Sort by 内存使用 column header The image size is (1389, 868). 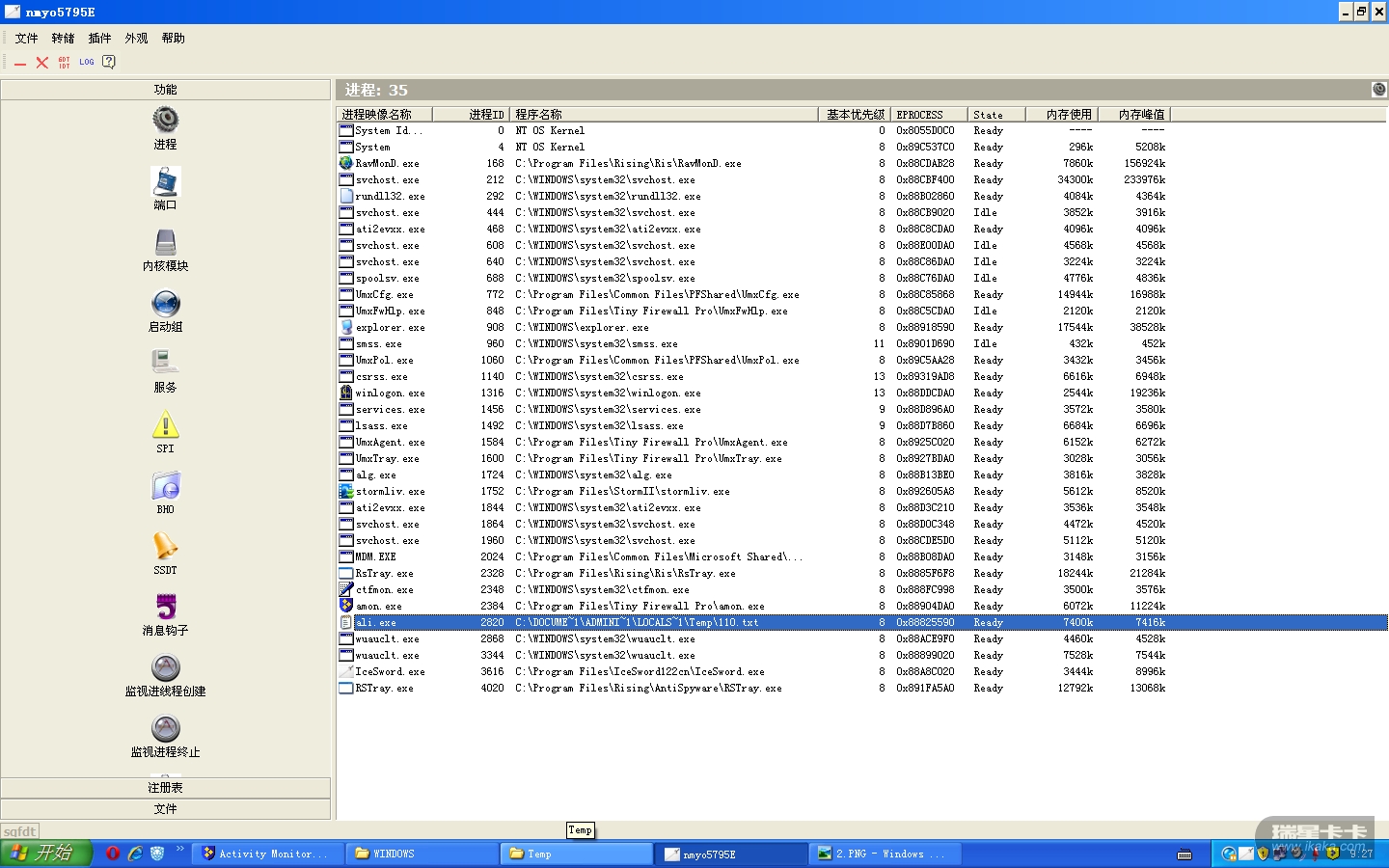(1061, 114)
